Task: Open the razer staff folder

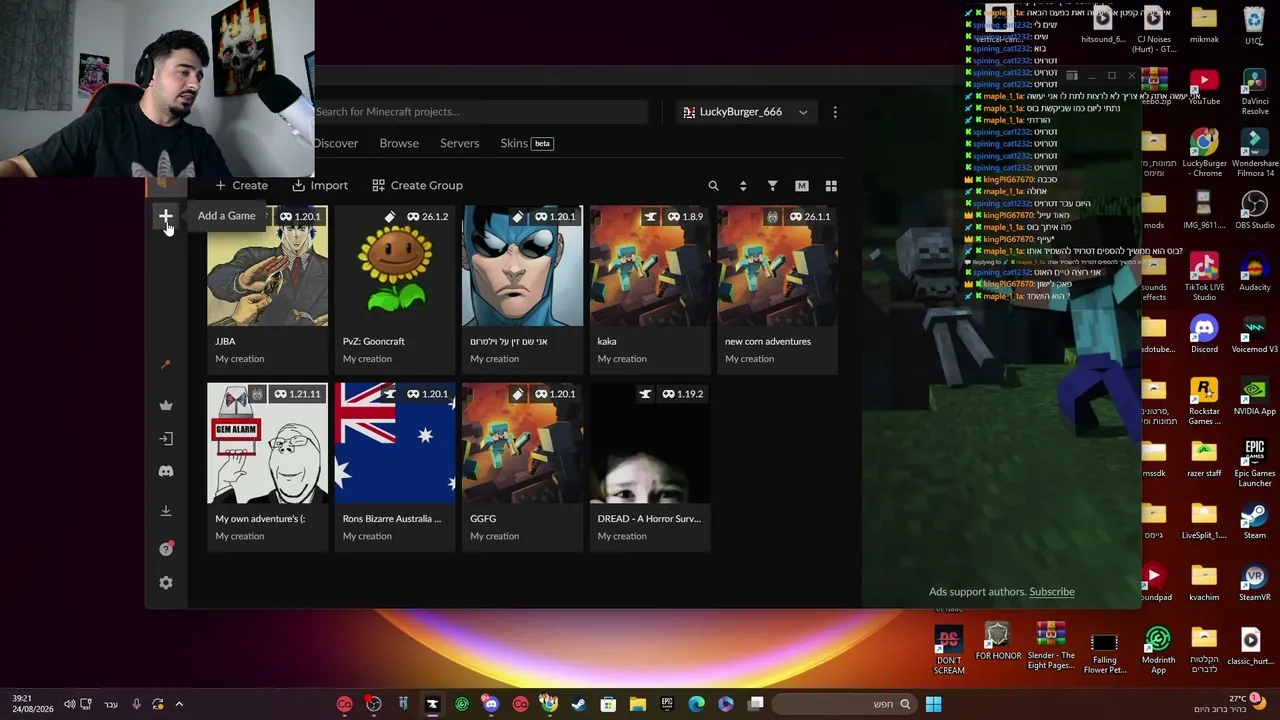Action: [x=1204, y=458]
